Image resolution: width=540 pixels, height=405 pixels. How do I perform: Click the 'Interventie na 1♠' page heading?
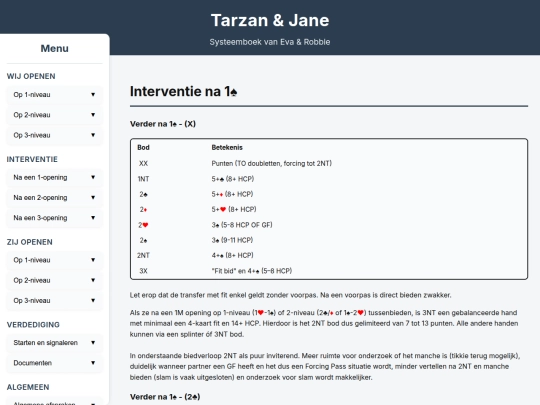click(184, 92)
